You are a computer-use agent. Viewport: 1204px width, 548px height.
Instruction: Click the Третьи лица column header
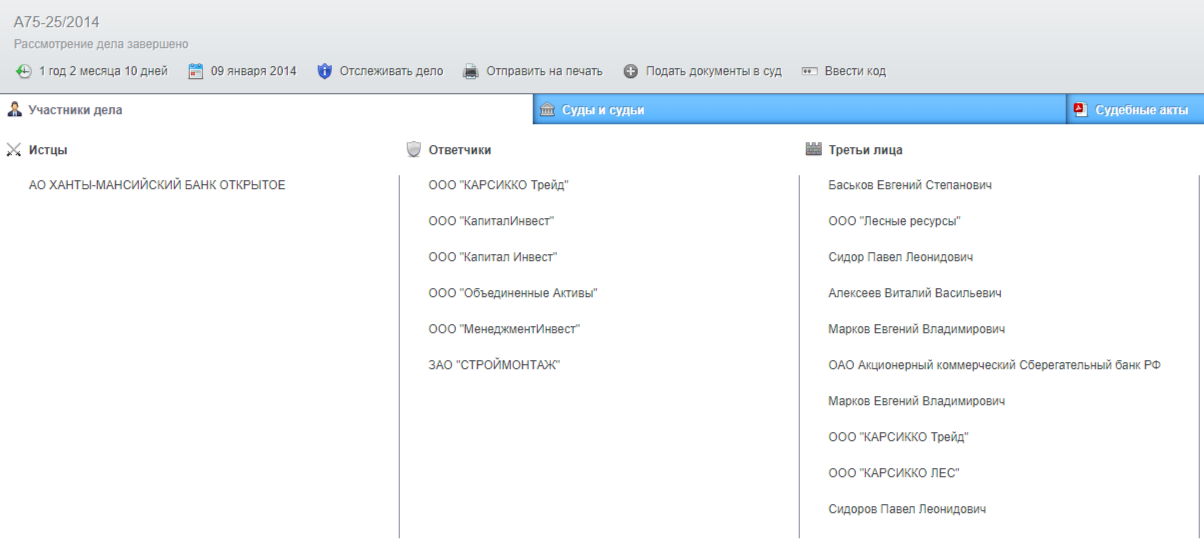(x=866, y=150)
